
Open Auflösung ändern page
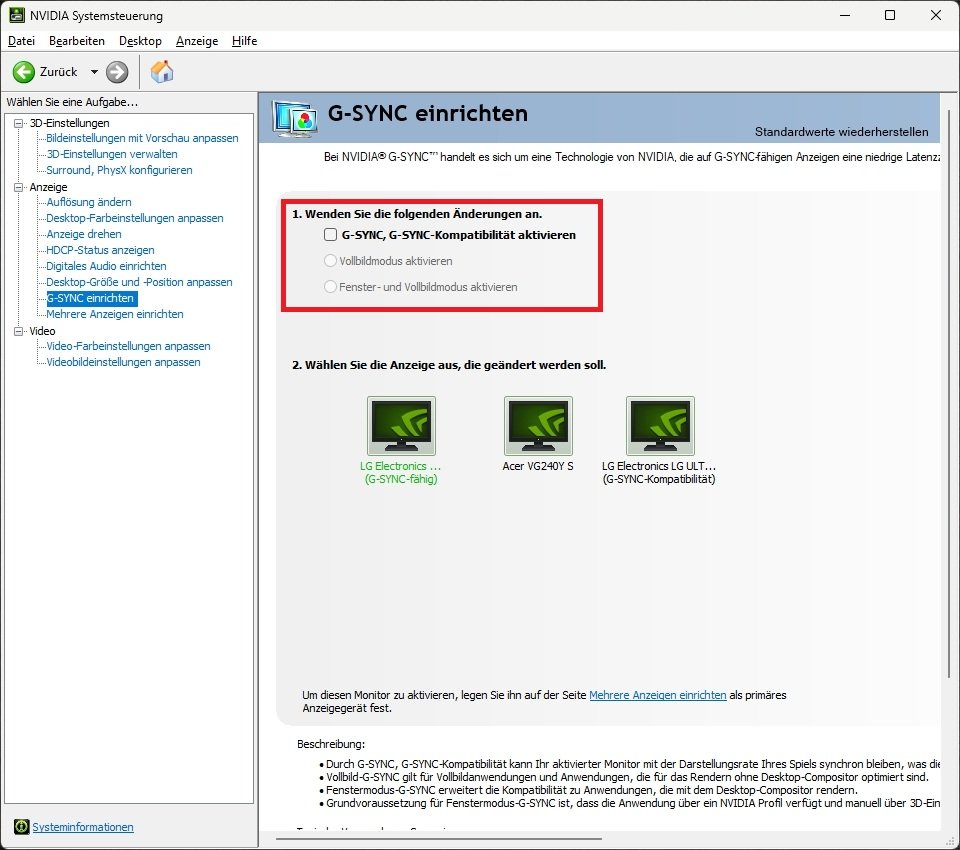[x=89, y=202]
